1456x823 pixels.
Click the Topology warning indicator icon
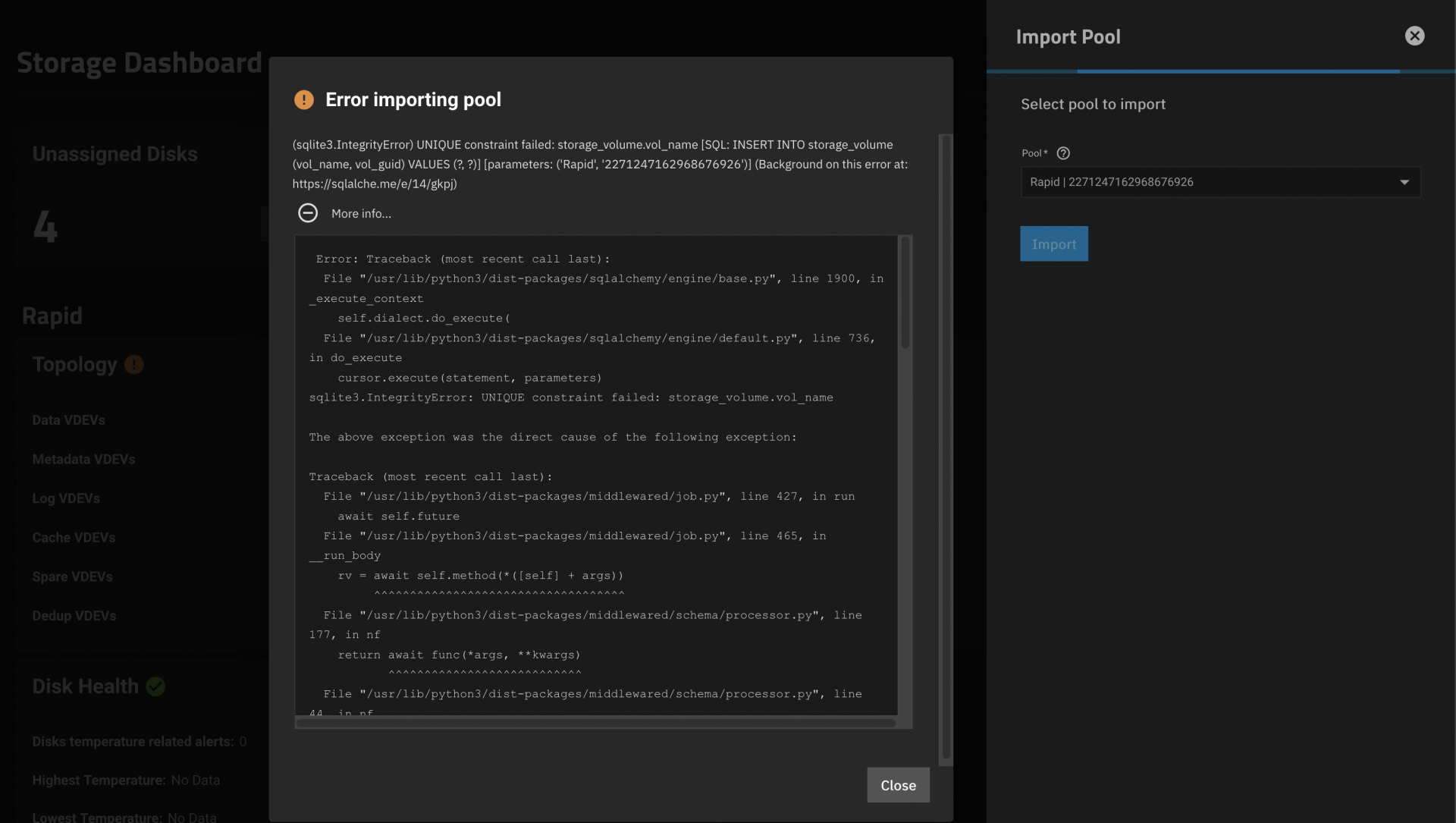click(x=134, y=365)
